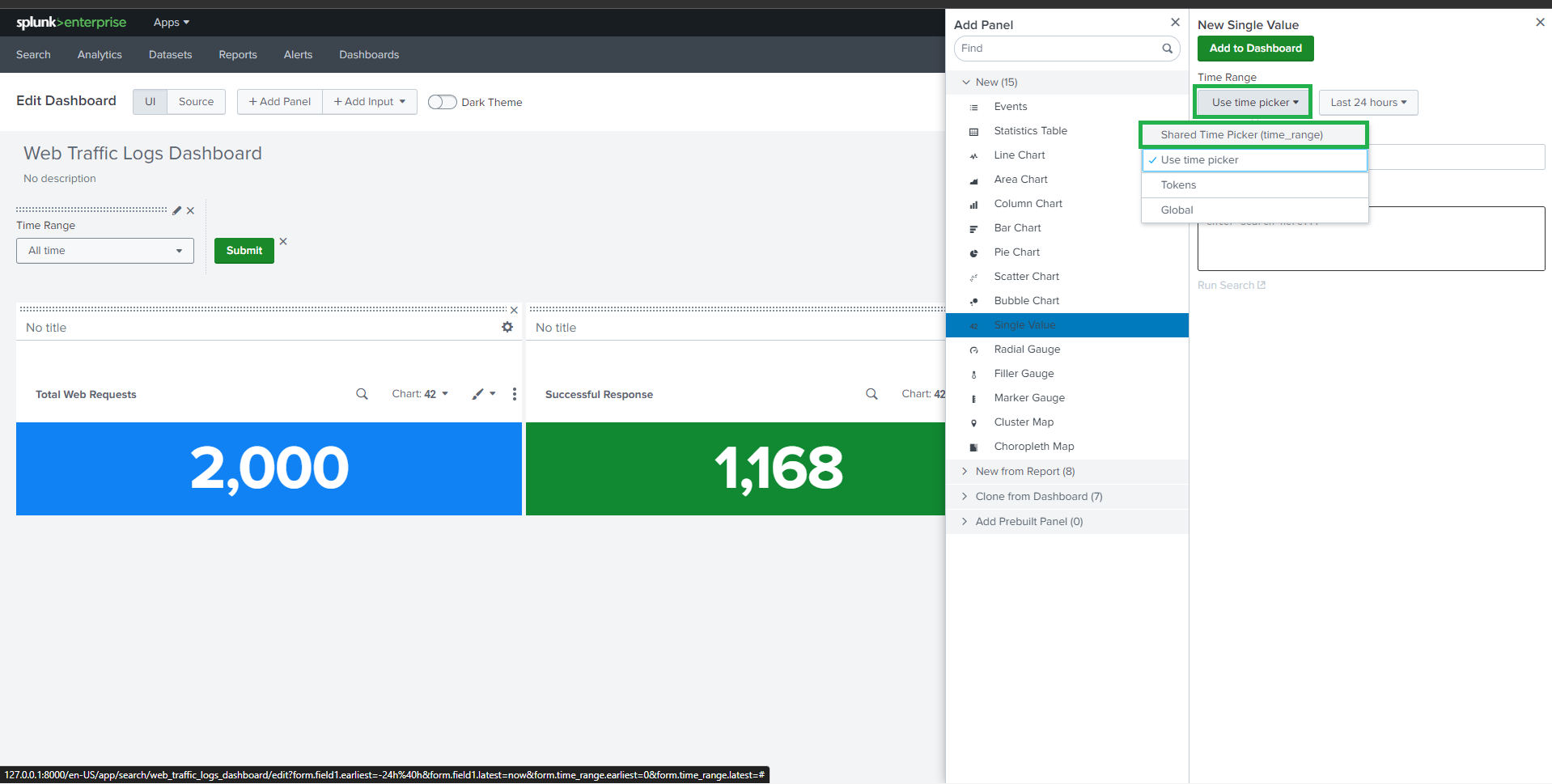Close the Add Panel sidebar
Screen dimensions: 1552x784
[x=1175, y=22]
